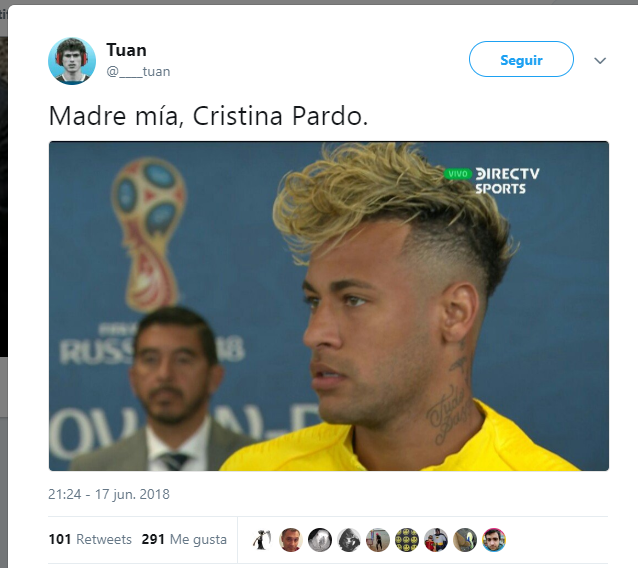Image resolution: width=638 pixels, height=568 pixels.
Task: Open the fifth liker's avatar showing a standing person
Action: pyautogui.click(x=378, y=540)
